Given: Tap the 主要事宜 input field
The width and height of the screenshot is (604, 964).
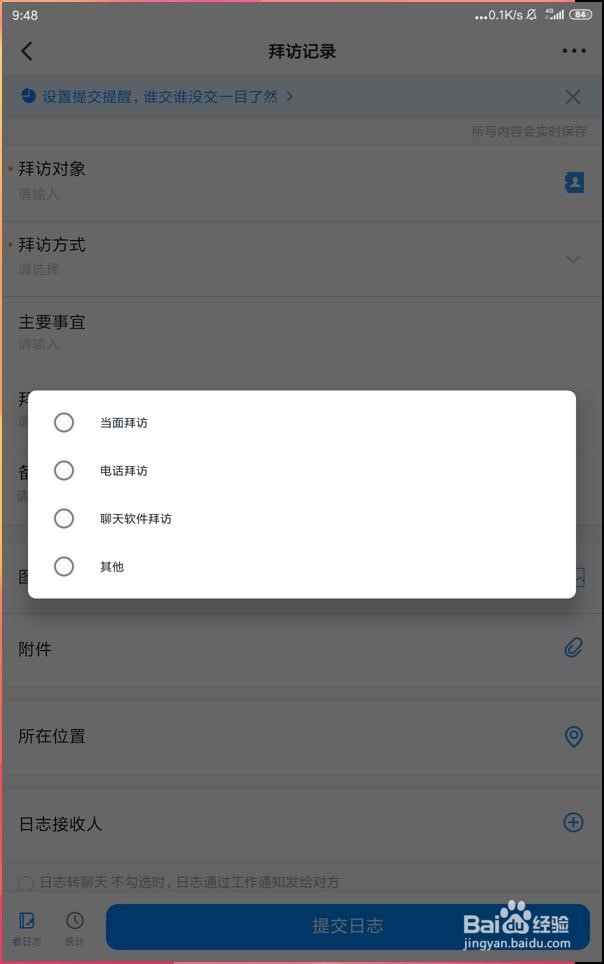Looking at the screenshot, I should click(280, 344).
